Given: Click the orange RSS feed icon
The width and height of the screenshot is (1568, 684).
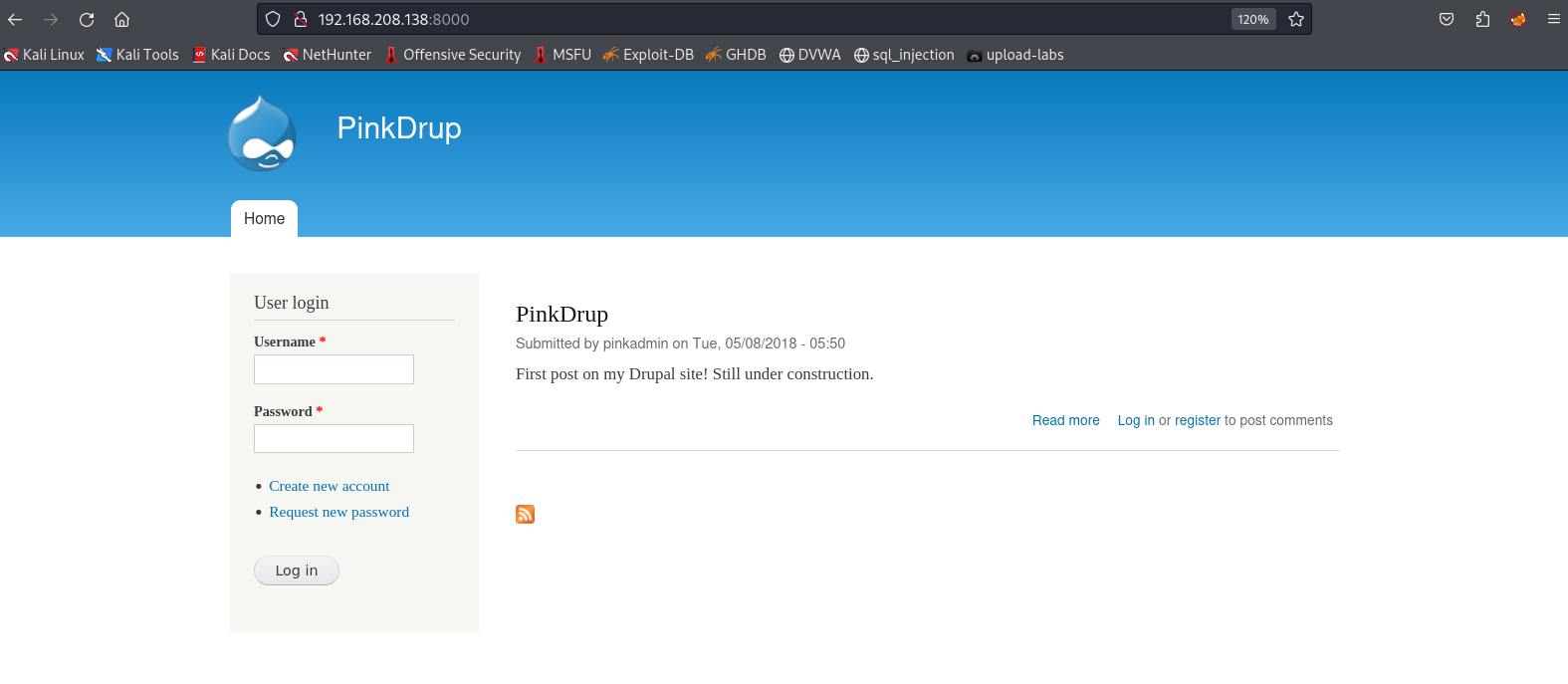Looking at the screenshot, I should click(x=525, y=514).
